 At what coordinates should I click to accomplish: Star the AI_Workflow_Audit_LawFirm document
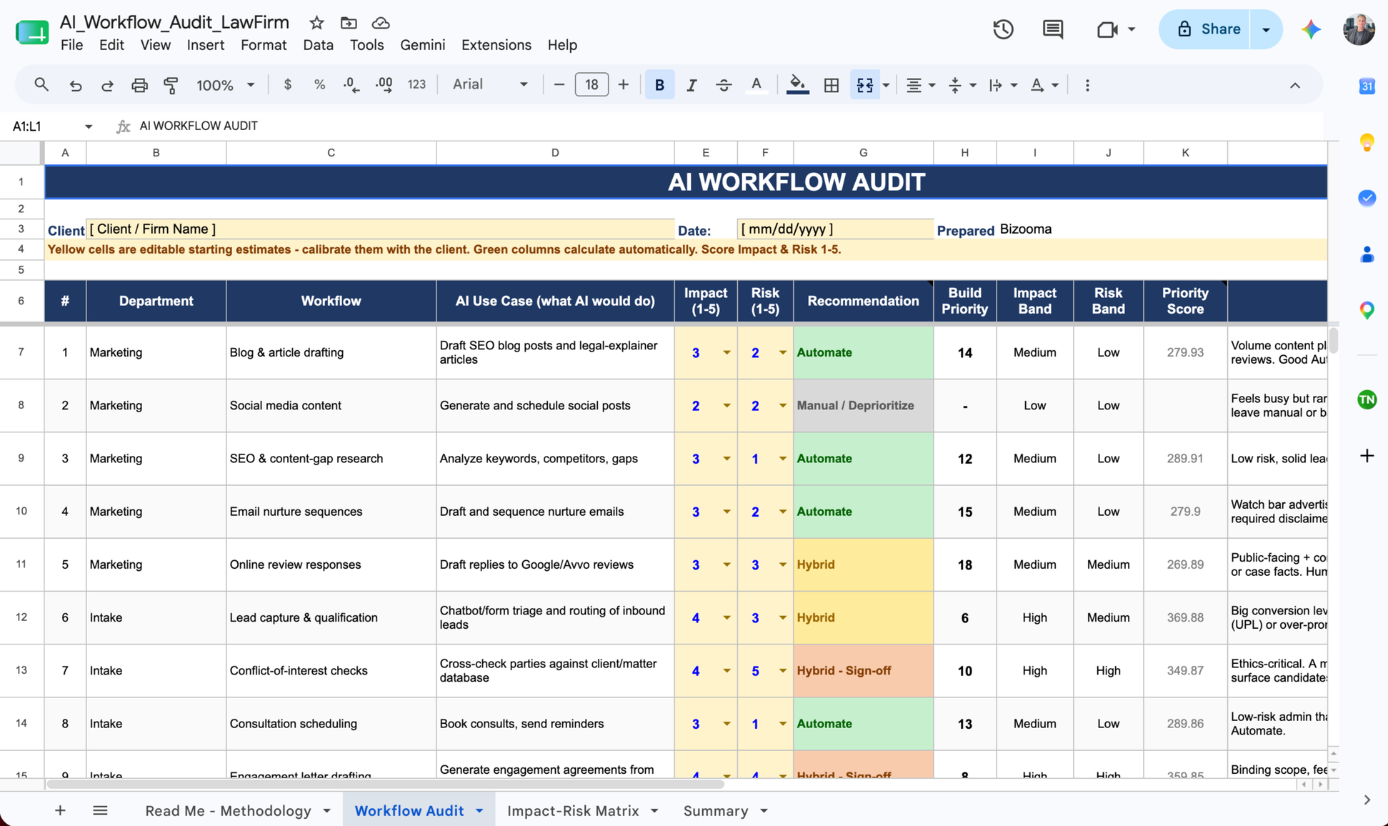316,22
